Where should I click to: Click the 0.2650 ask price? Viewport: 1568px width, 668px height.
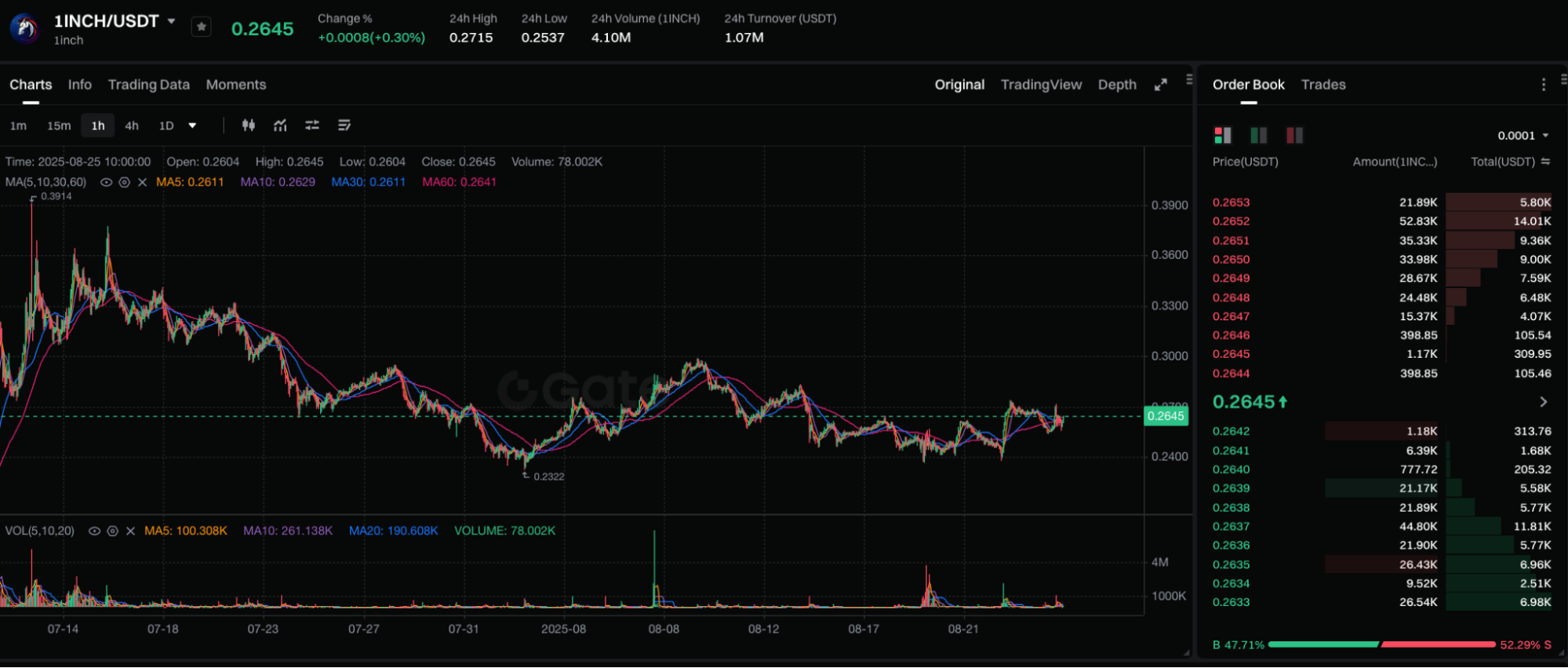click(x=1231, y=260)
